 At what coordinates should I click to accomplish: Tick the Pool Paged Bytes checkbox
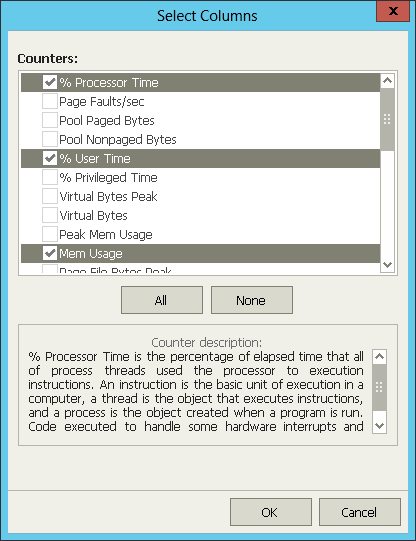point(50,120)
